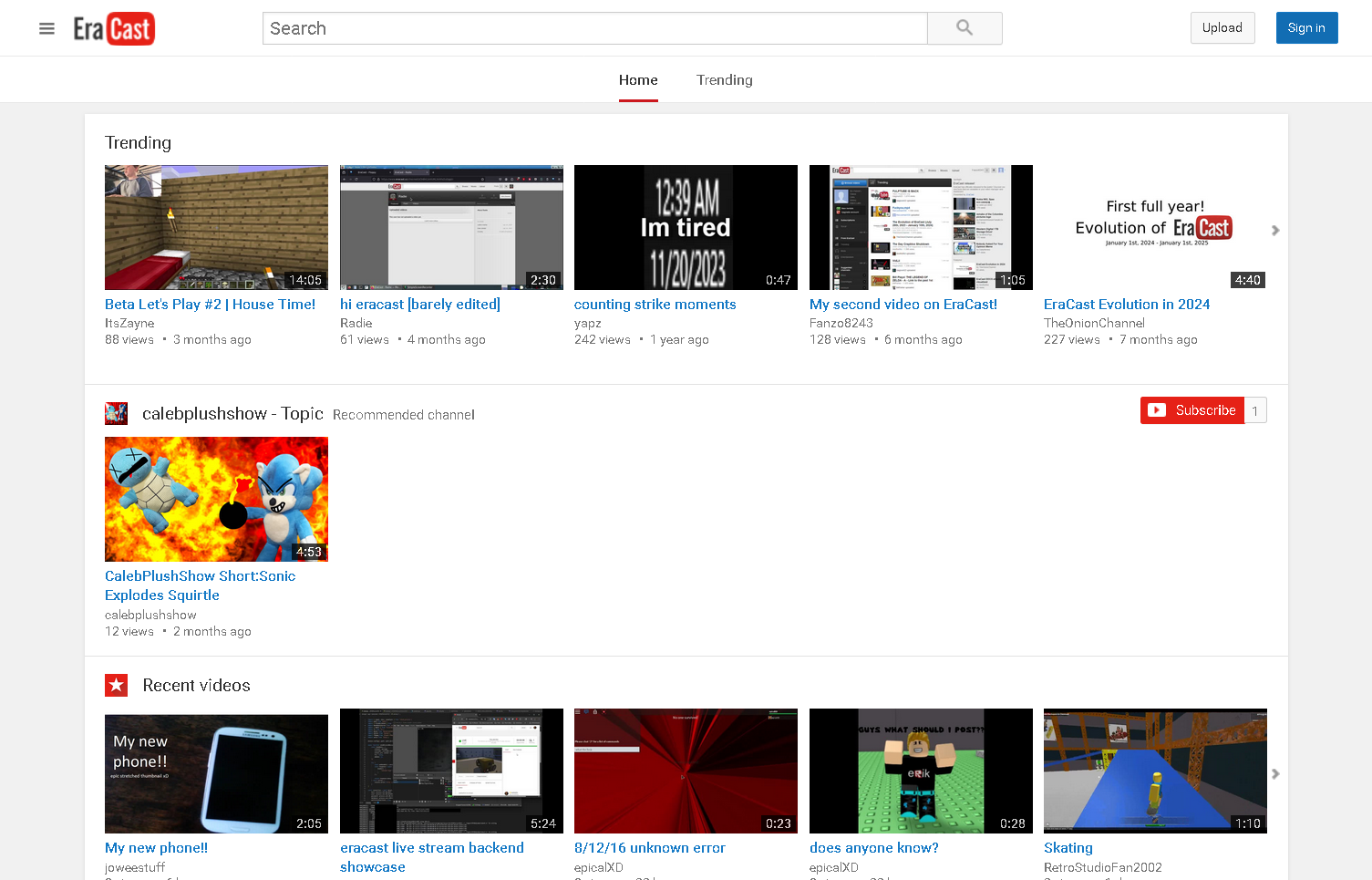Screen dimensions: 1372x880
Task: Click the Upload button
Action: click(x=1222, y=28)
